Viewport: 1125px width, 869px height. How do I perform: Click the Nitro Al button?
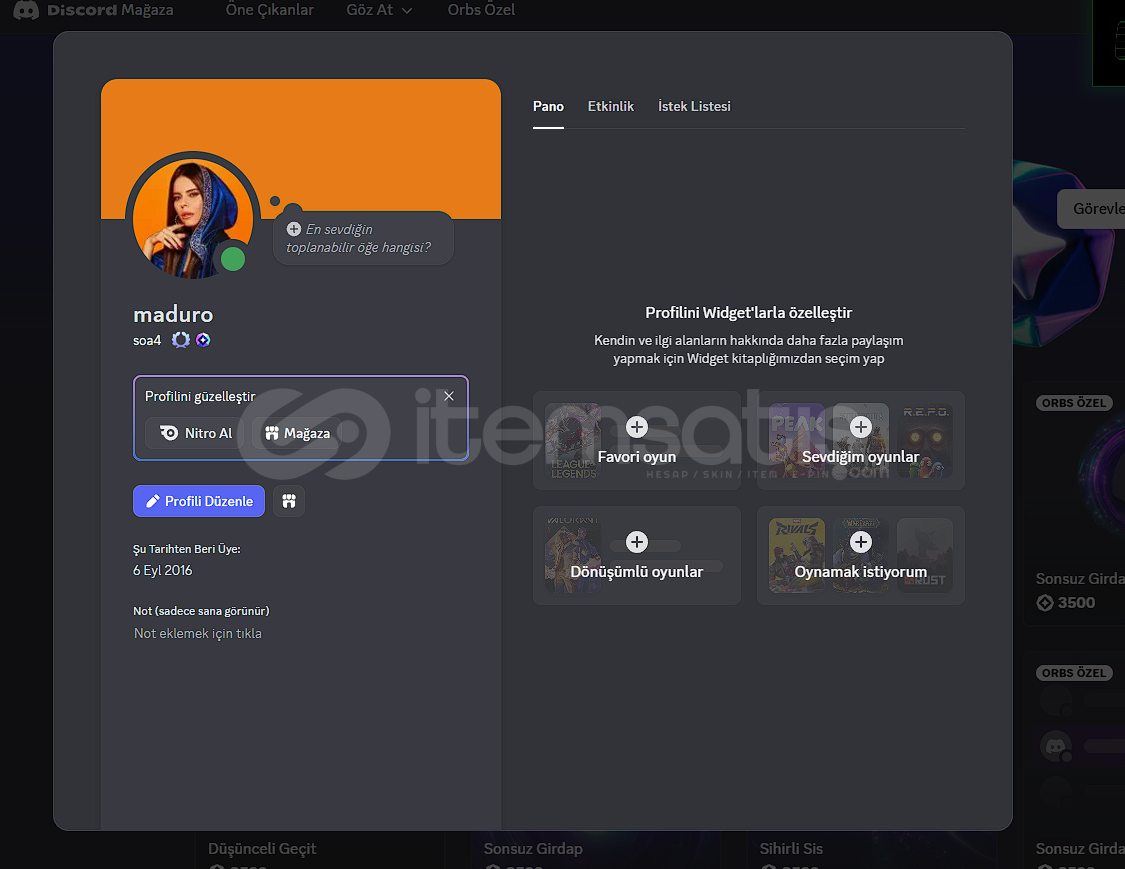[194, 433]
